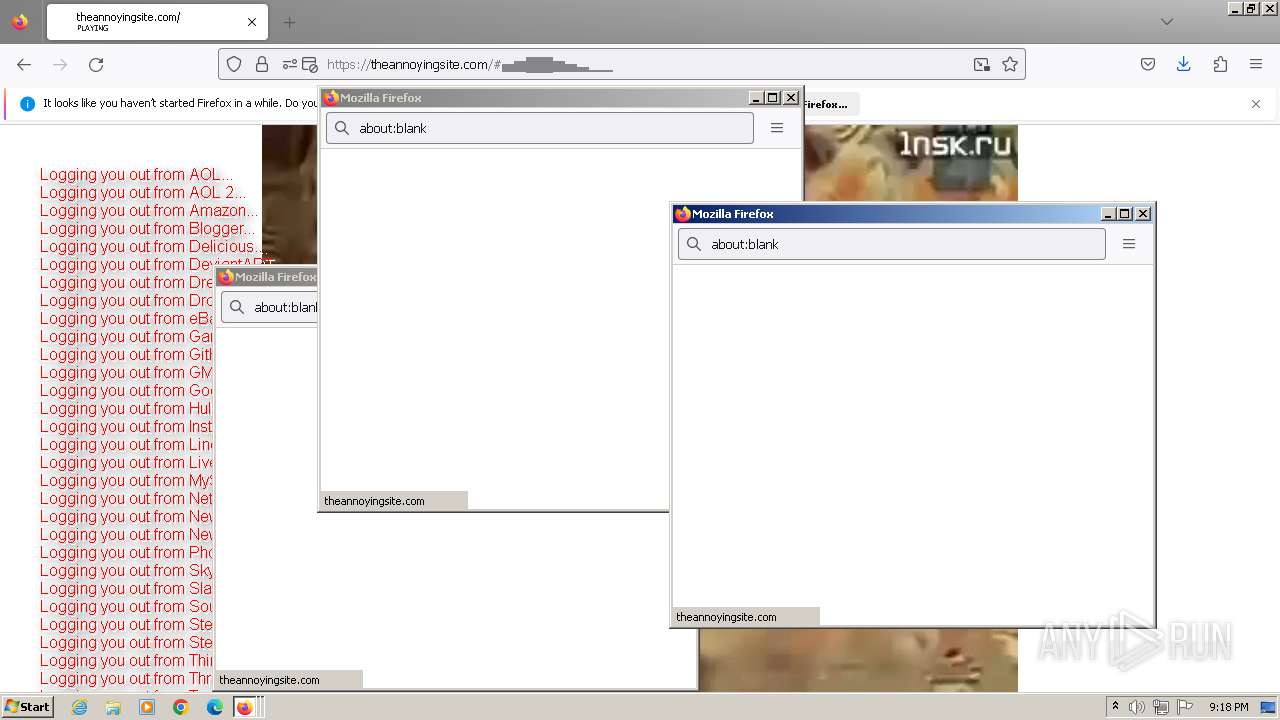This screenshot has width=1280, height=720.
Task: Open media player from taskbar
Action: tap(147, 707)
